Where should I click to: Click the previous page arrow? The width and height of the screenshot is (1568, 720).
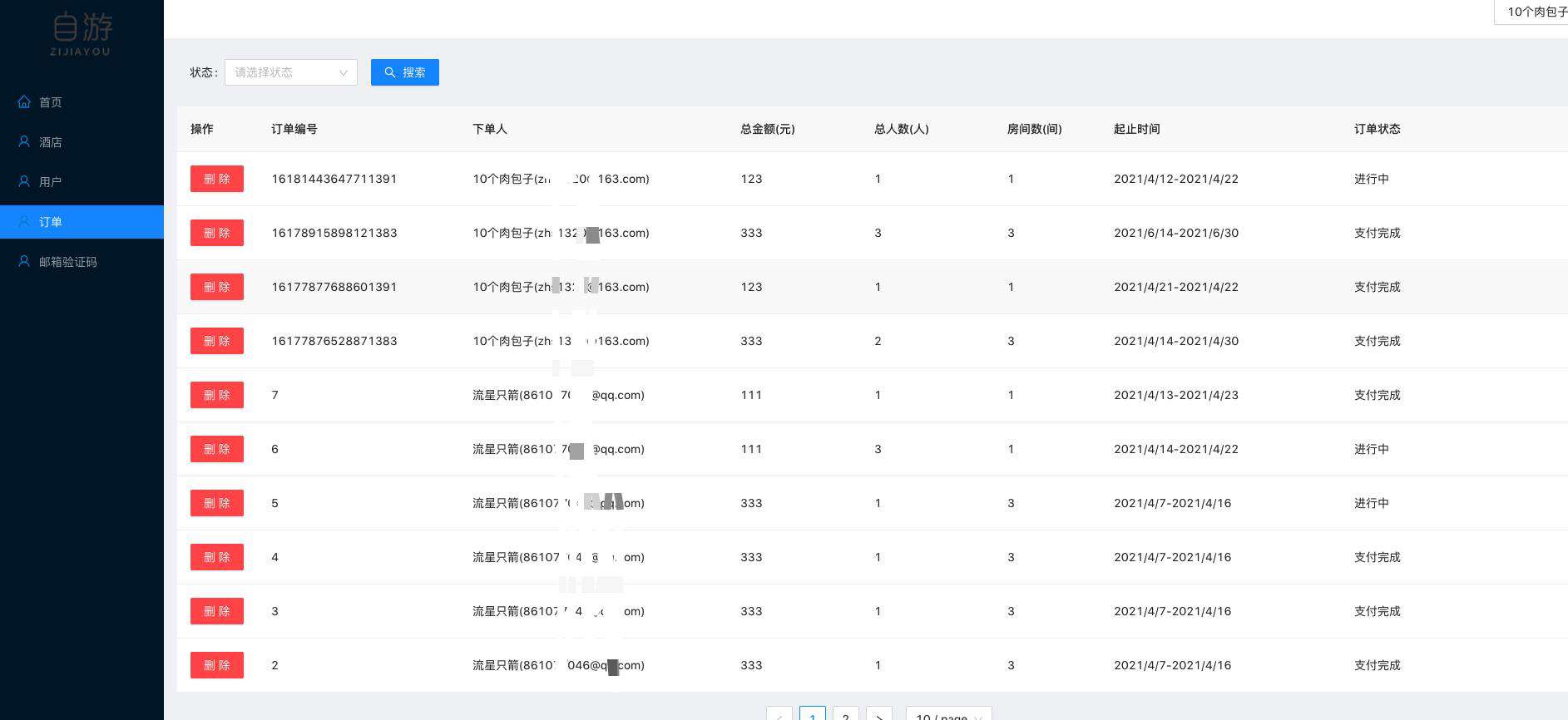(x=779, y=713)
